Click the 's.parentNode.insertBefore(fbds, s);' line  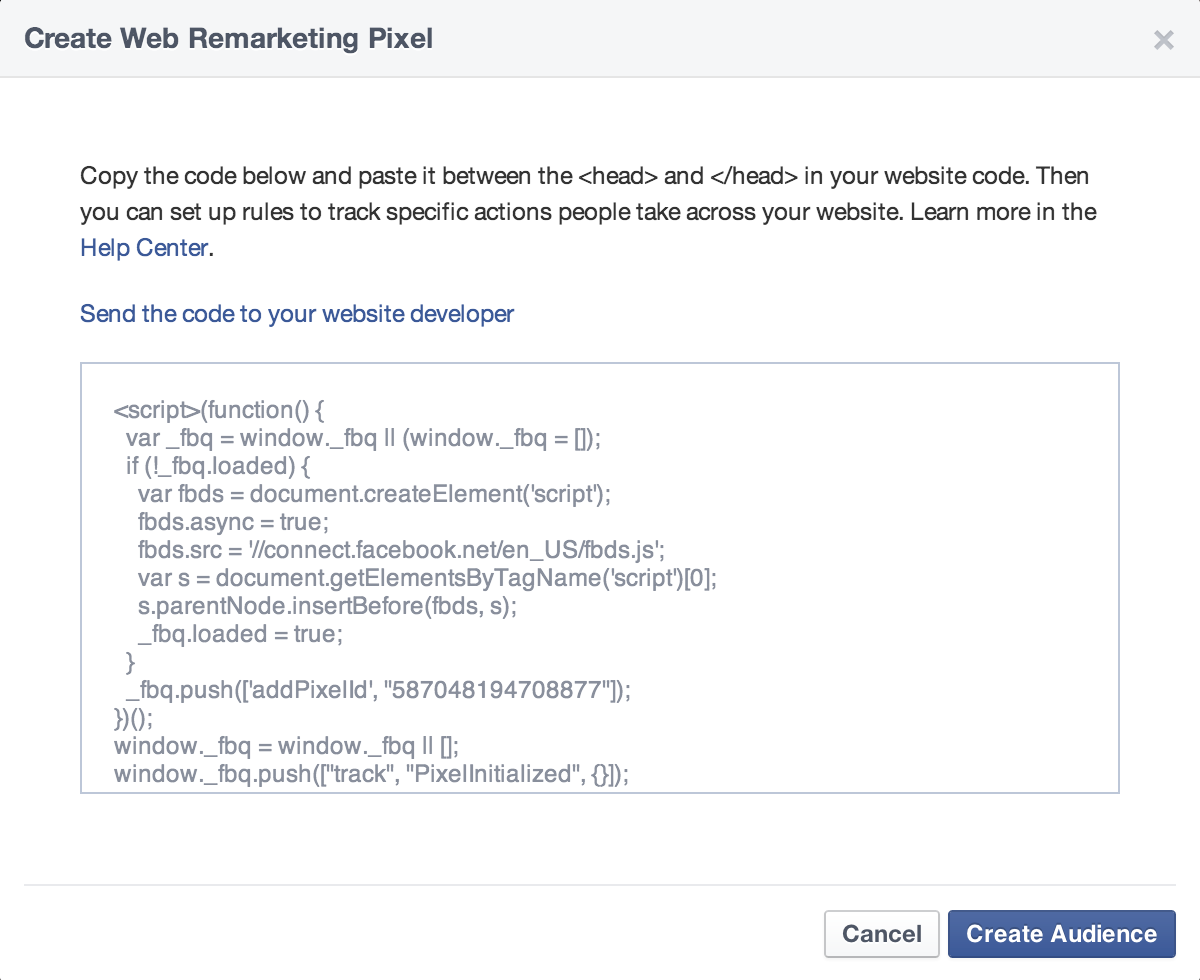(327, 606)
